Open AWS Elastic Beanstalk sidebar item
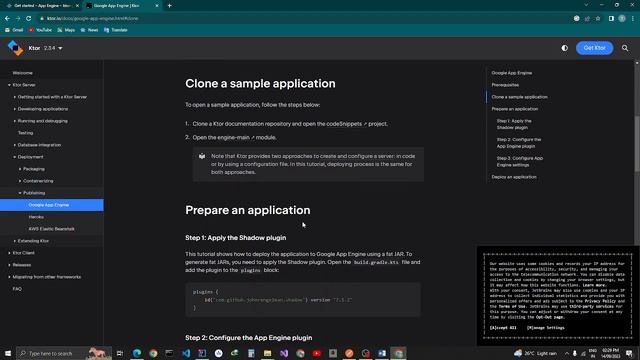The image size is (640, 360). tap(51, 229)
